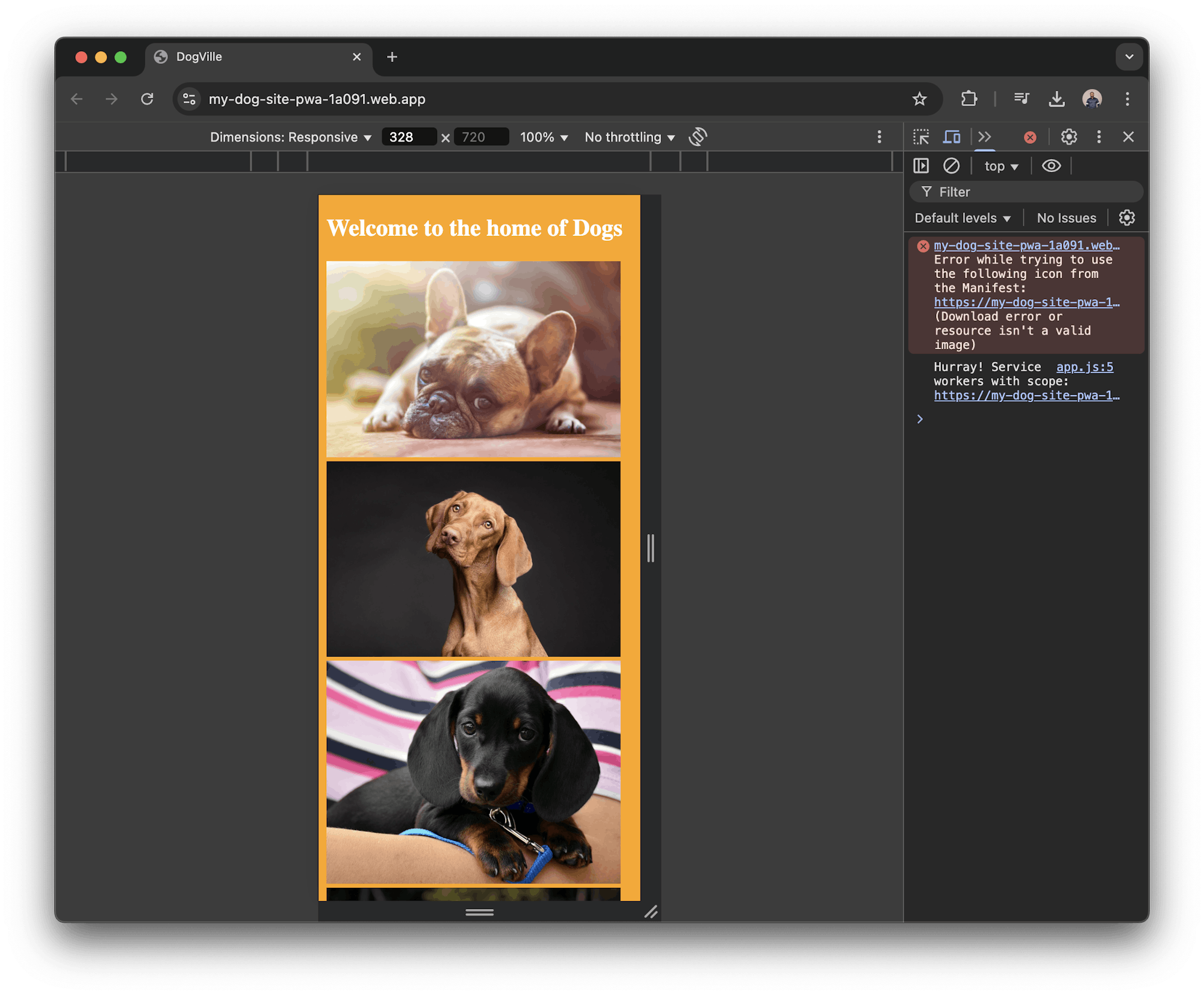Open the Dimensions: Responsive menu
This screenshot has width=1204, height=995.
coord(290,137)
